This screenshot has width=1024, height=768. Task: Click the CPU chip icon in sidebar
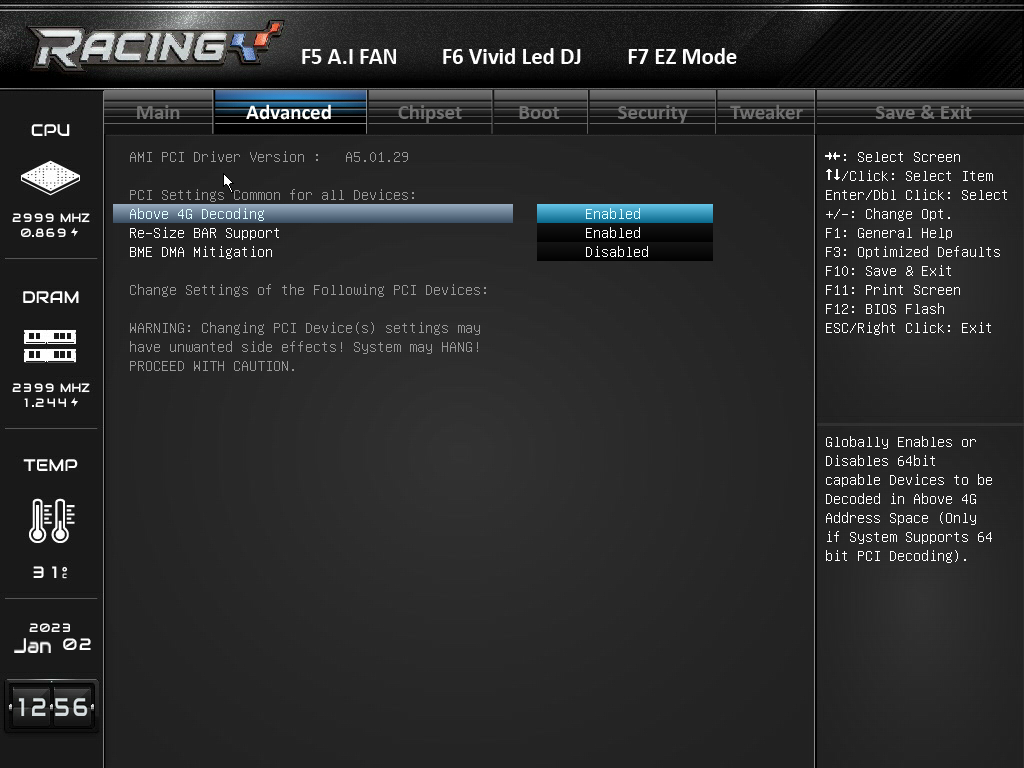pyautogui.click(x=50, y=178)
